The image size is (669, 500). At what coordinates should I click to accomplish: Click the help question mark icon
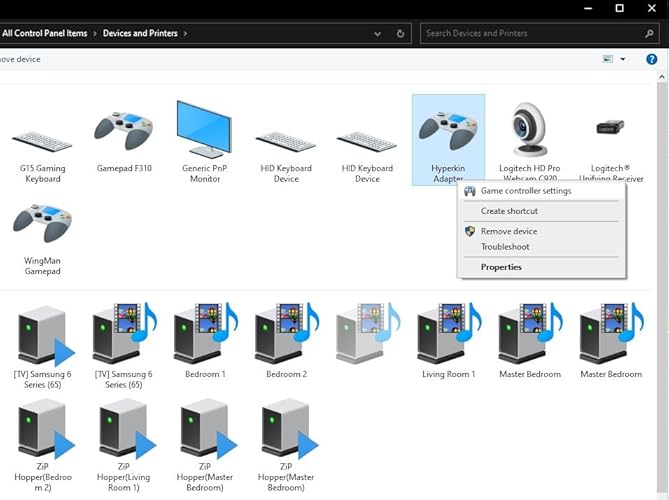click(x=651, y=59)
